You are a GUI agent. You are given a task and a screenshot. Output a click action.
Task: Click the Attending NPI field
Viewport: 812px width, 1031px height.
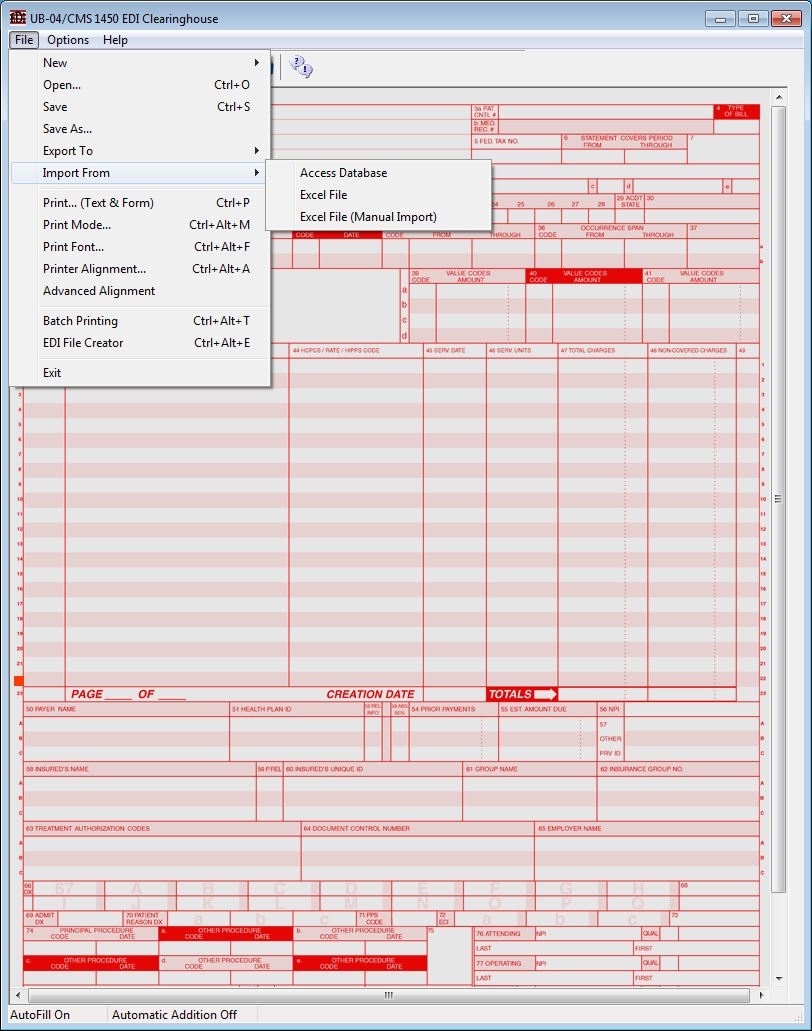[x=594, y=934]
